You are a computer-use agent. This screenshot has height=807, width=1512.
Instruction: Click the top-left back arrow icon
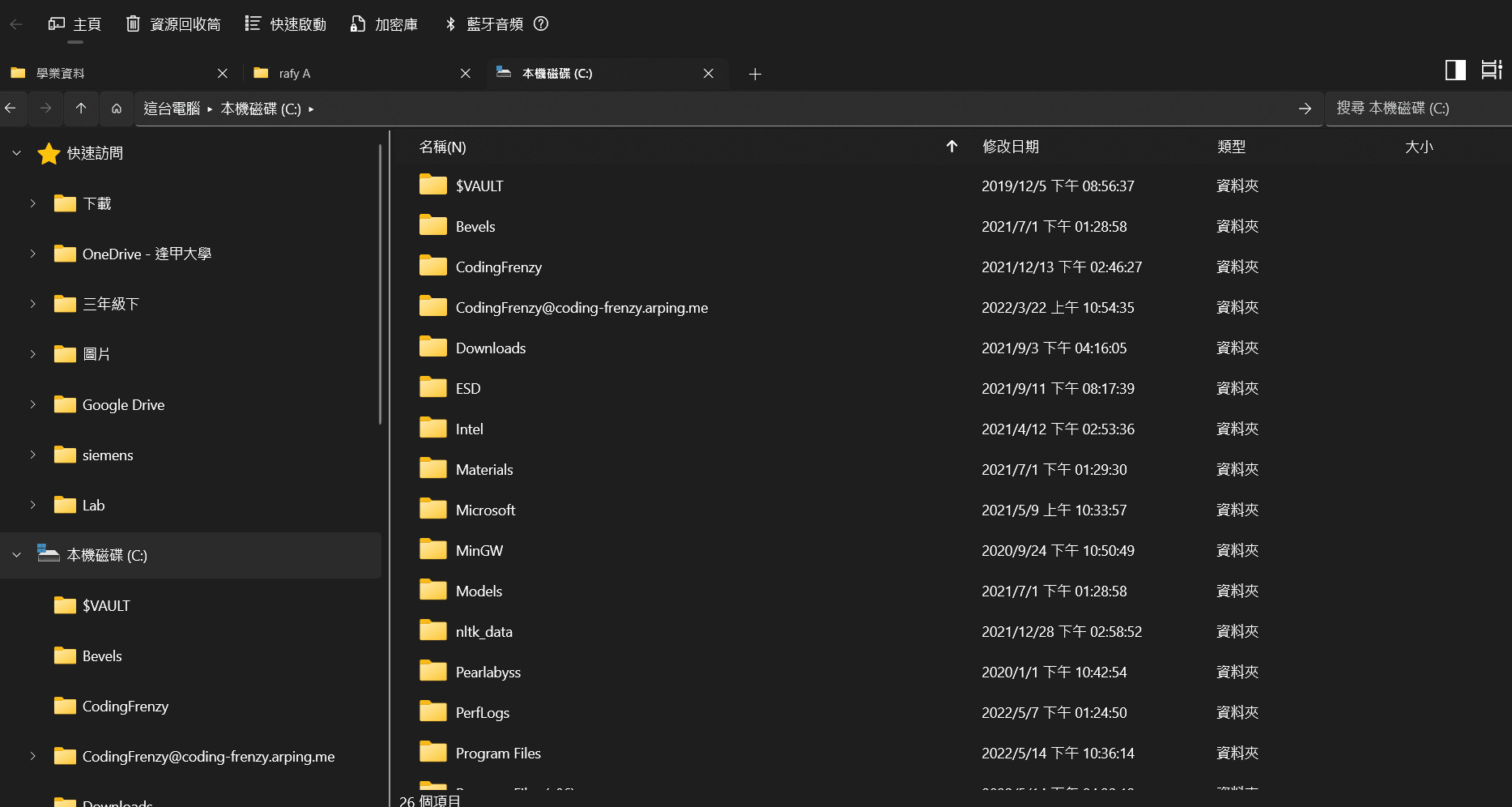pos(15,24)
